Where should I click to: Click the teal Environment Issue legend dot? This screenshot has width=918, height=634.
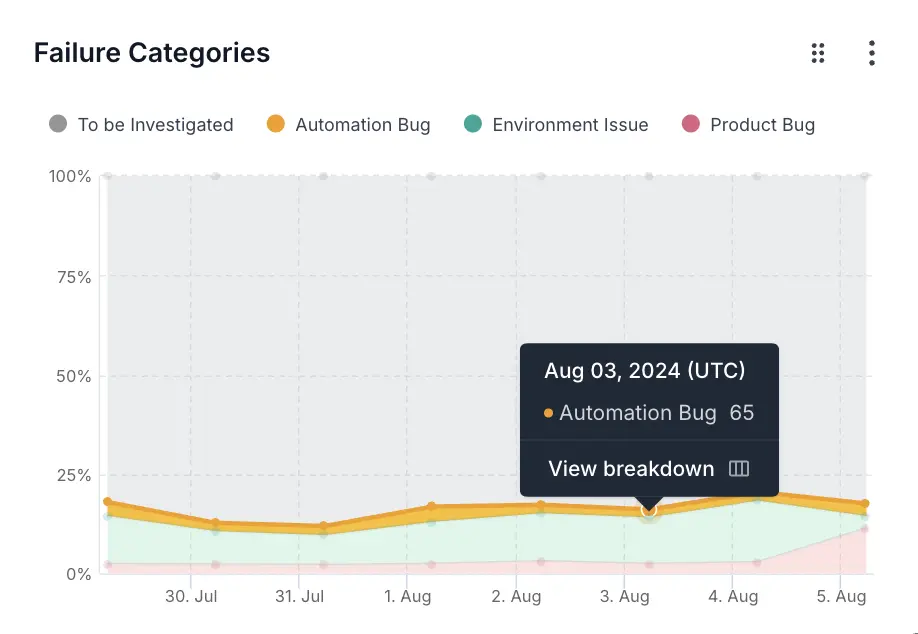[x=473, y=124]
